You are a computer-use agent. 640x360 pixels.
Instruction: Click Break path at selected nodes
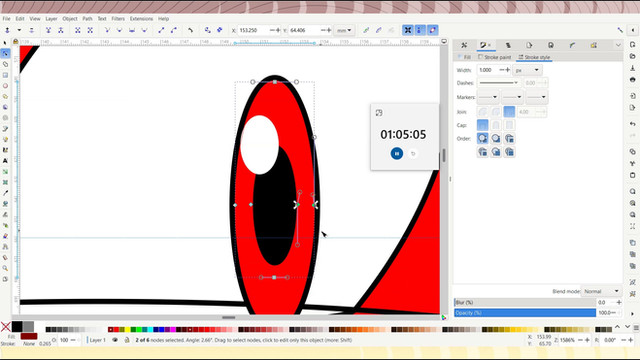click(x=61, y=30)
